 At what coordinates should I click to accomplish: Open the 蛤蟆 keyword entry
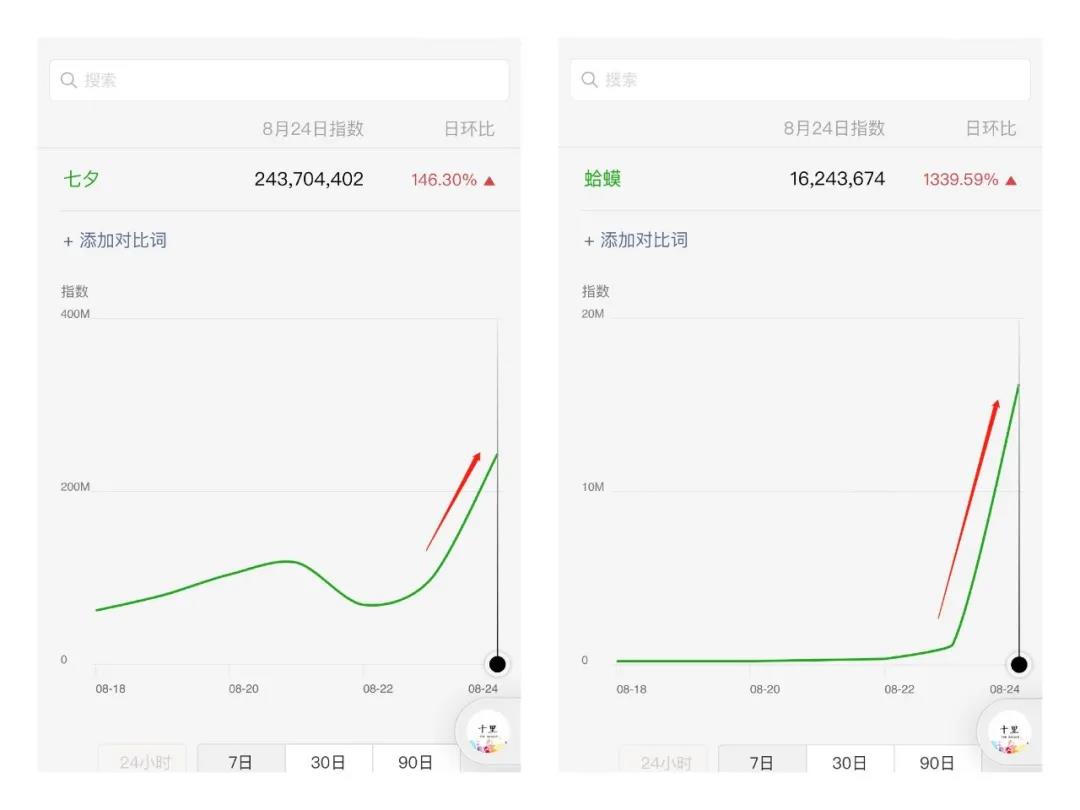coord(603,180)
